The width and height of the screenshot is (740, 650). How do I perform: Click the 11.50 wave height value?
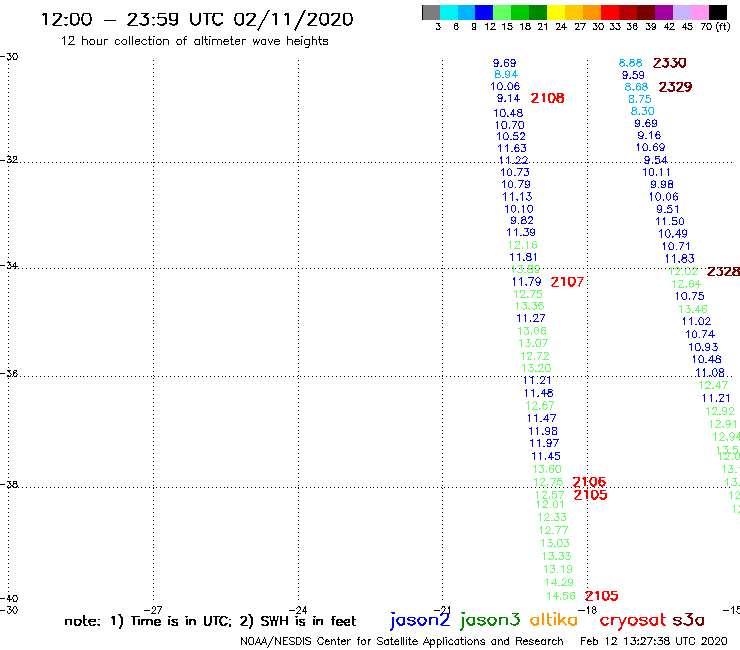tap(670, 221)
